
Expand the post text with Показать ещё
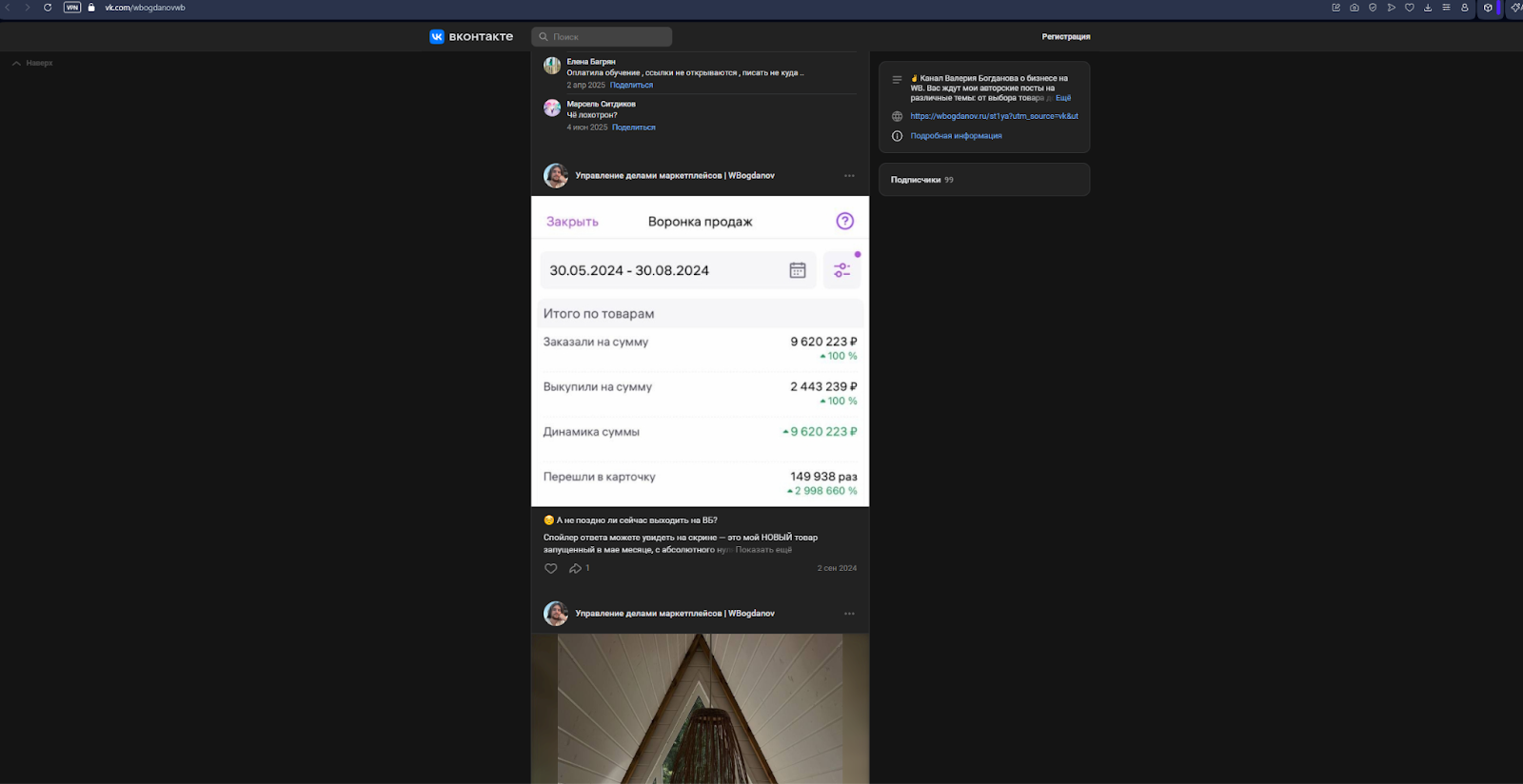pos(763,550)
